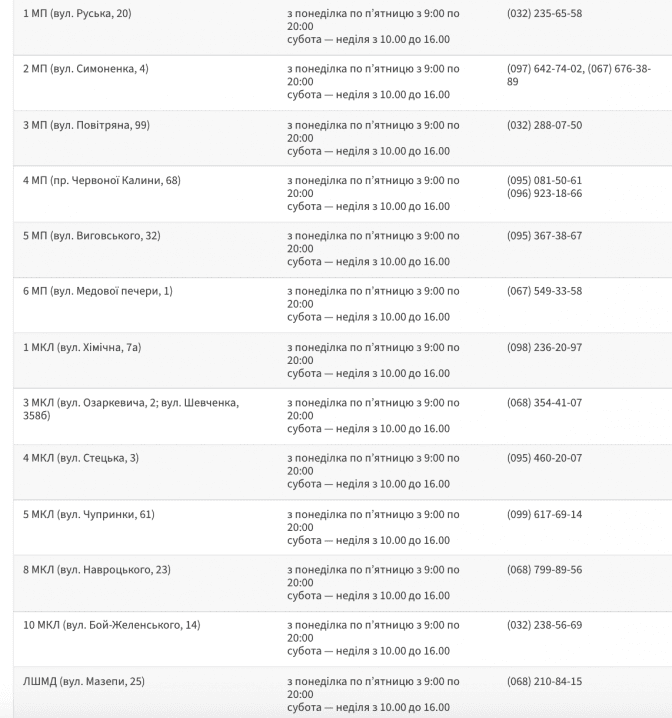Viewport: 672px width, 718px height.
Task: Select 6 МП (вул. Медової печери, 1)
Action: pyautogui.click(x=97, y=291)
